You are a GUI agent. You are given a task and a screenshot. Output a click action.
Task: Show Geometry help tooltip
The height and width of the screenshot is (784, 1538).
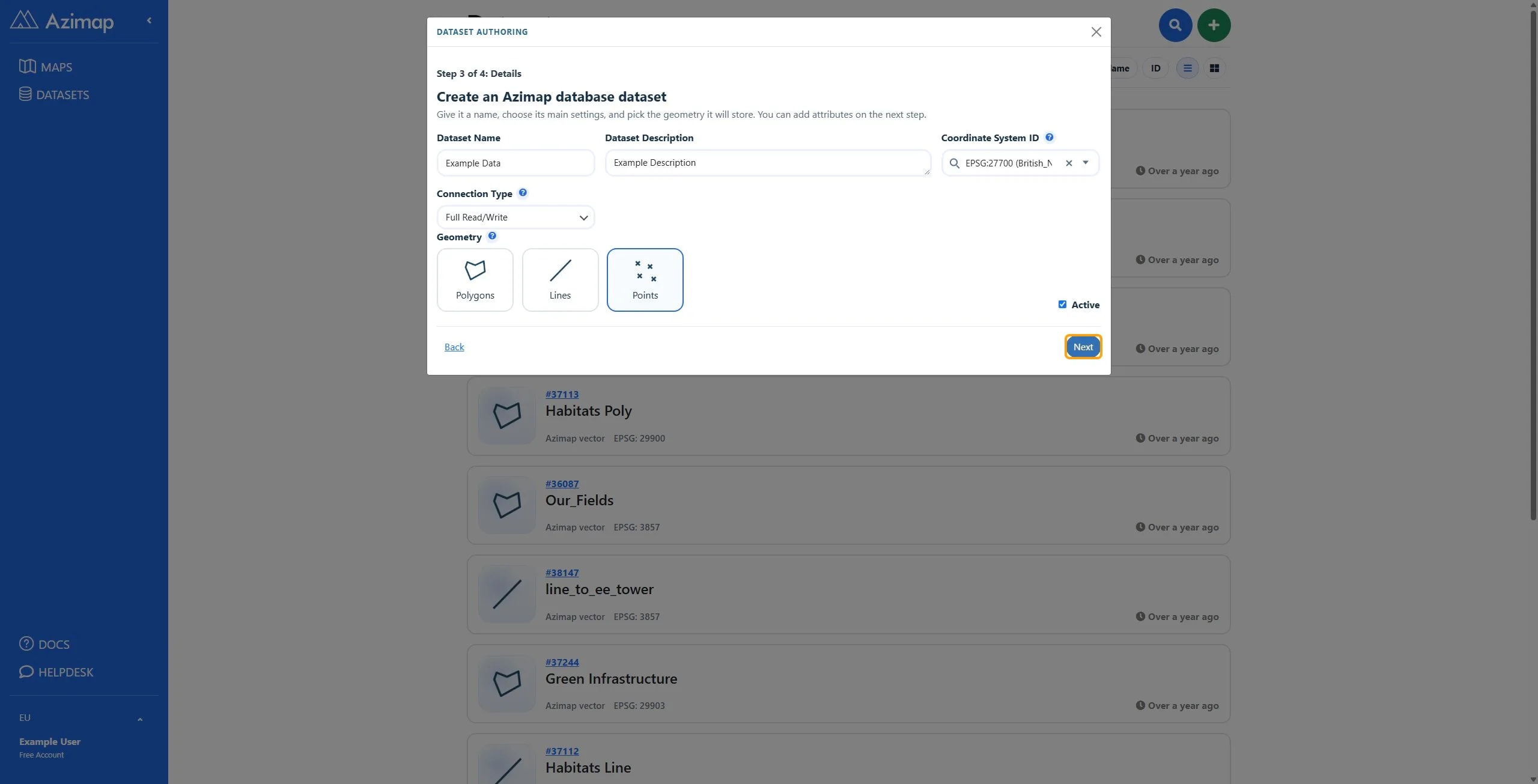click(492, 236)
